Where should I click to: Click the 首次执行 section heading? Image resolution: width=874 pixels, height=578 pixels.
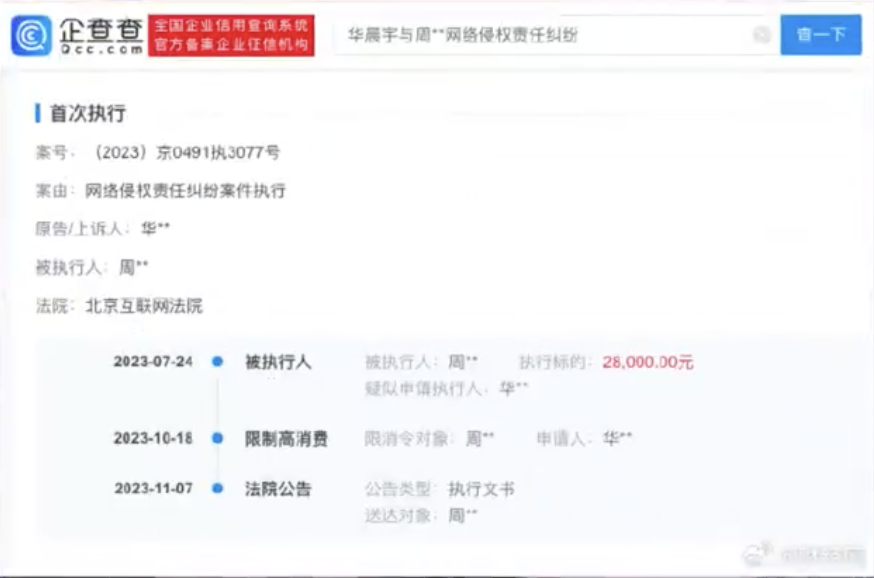coord(88,113)
